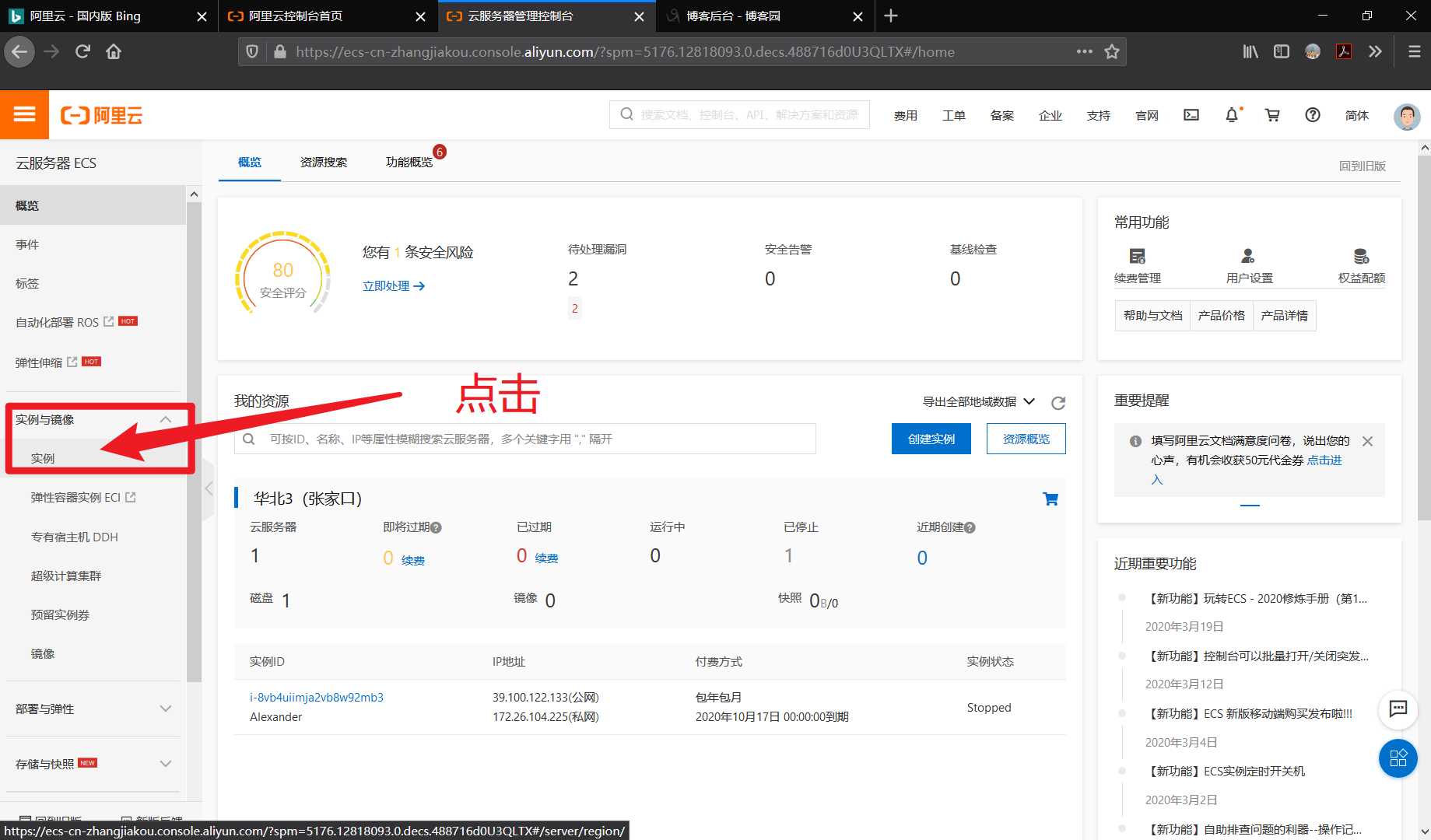This screenshot has height=840, width=1431.
Task: Open the 备案 top menu
Action: pos(1002,115)
